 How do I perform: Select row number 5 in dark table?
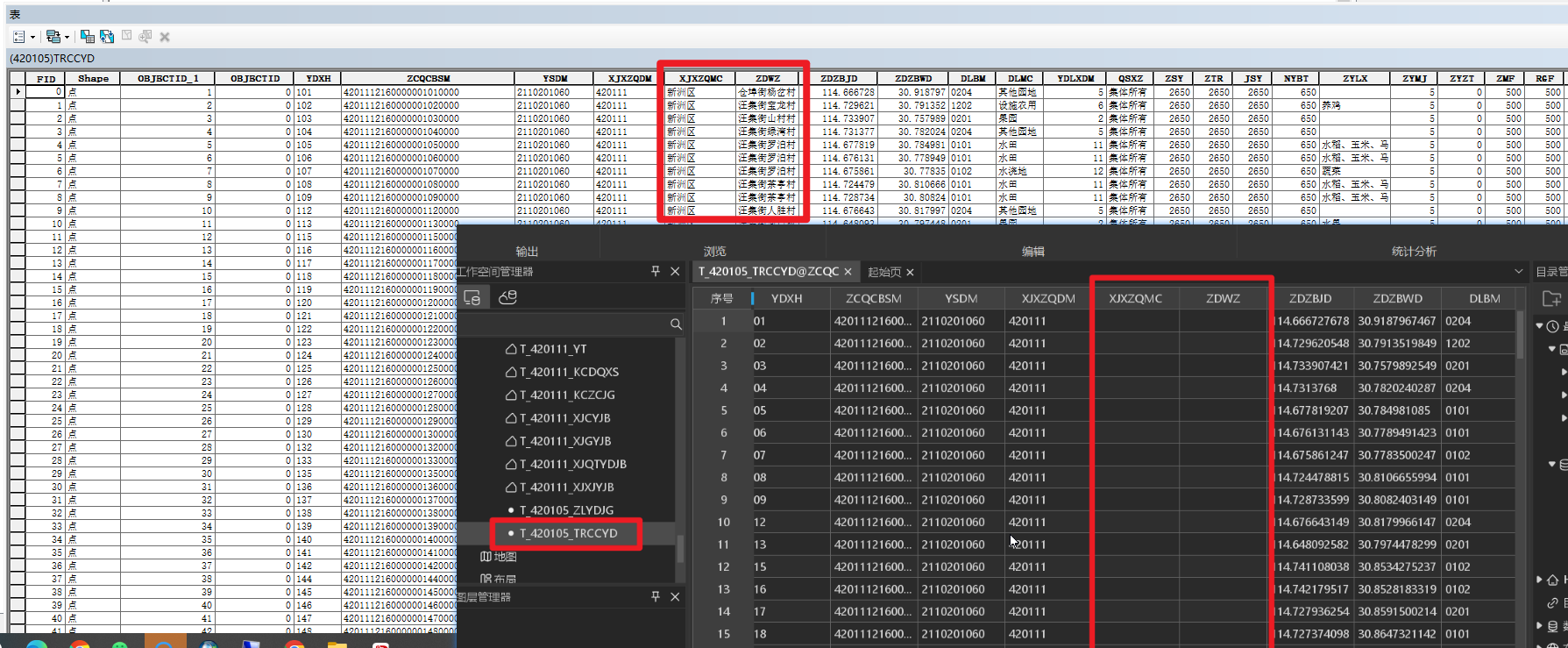(723, 410)
